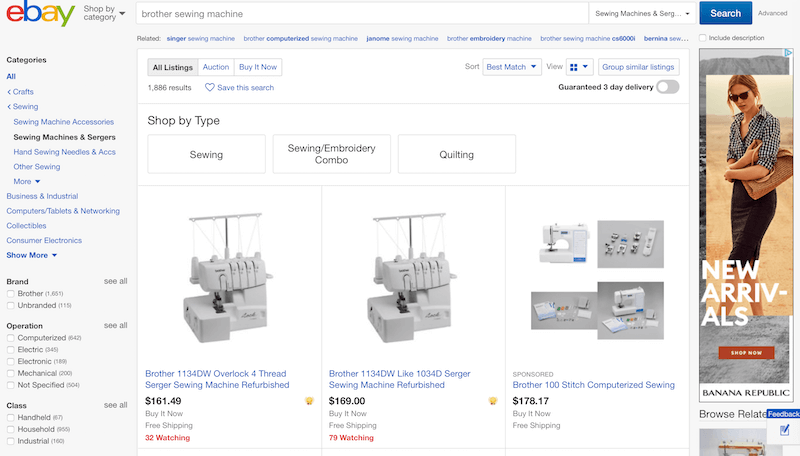Open the Collectibles category

tap(27, 226)
